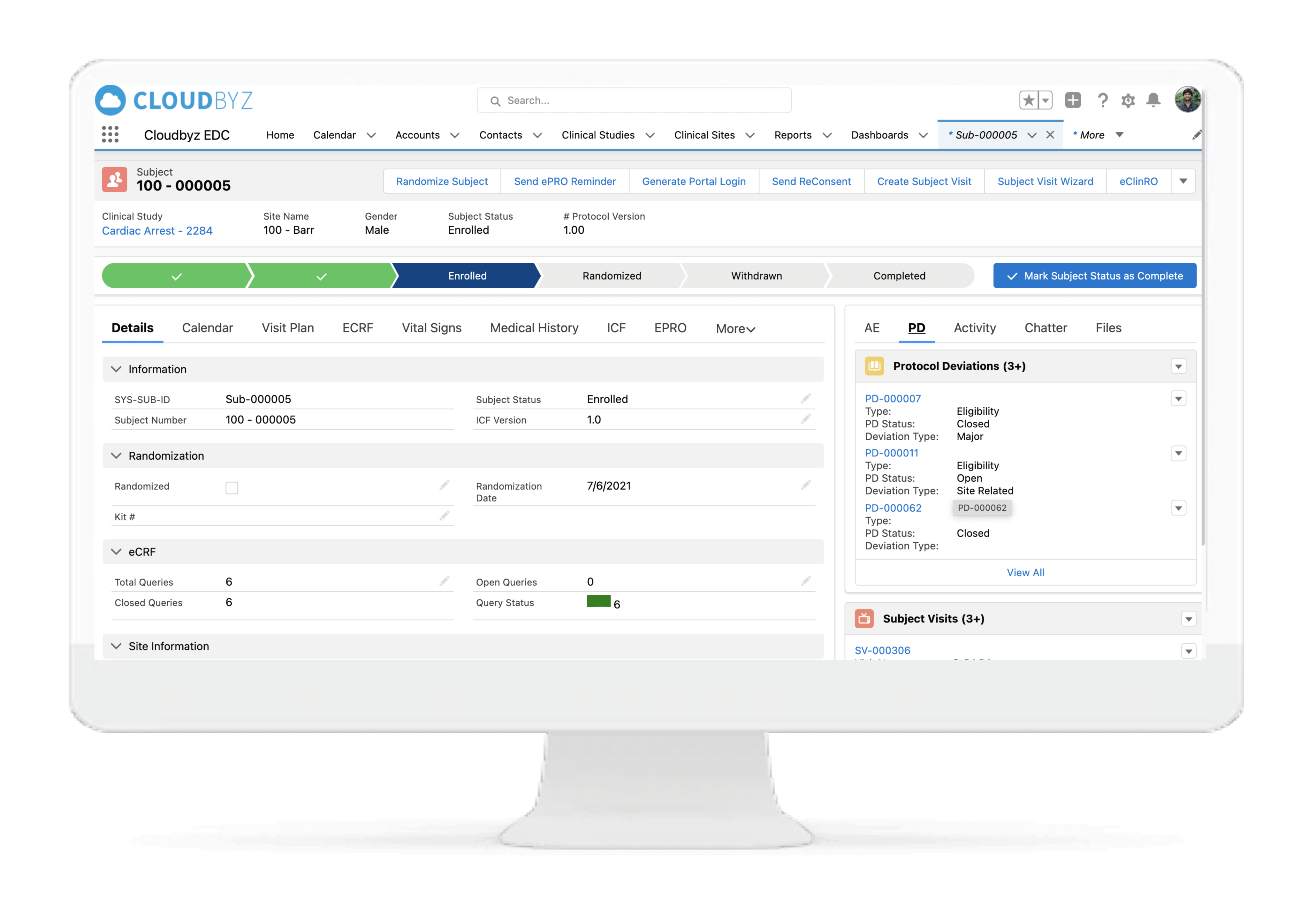
Task: Edit Subject Status with its pencil icon
Action: point(806,398)
